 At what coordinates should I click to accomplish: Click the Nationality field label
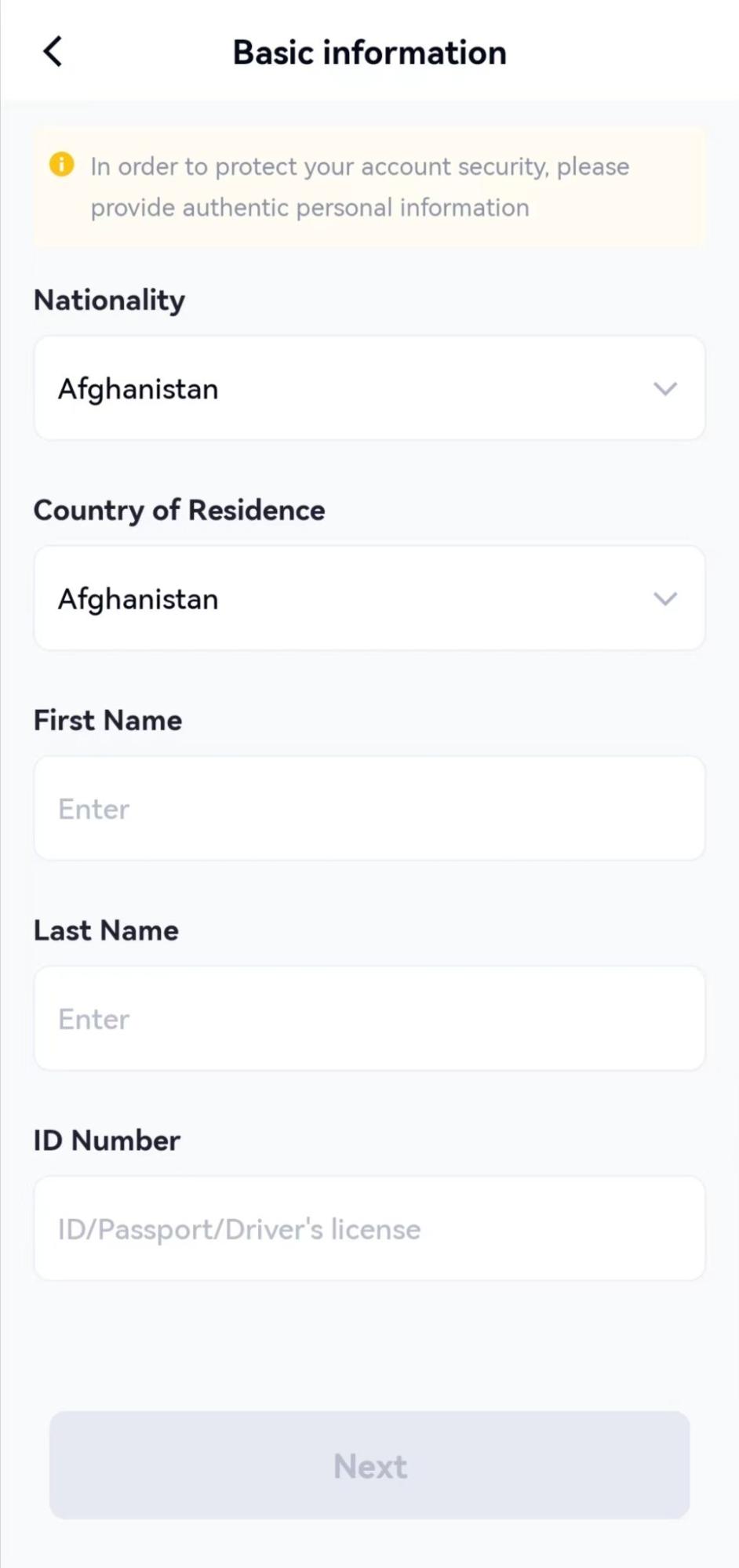click(x=109, y=300)
